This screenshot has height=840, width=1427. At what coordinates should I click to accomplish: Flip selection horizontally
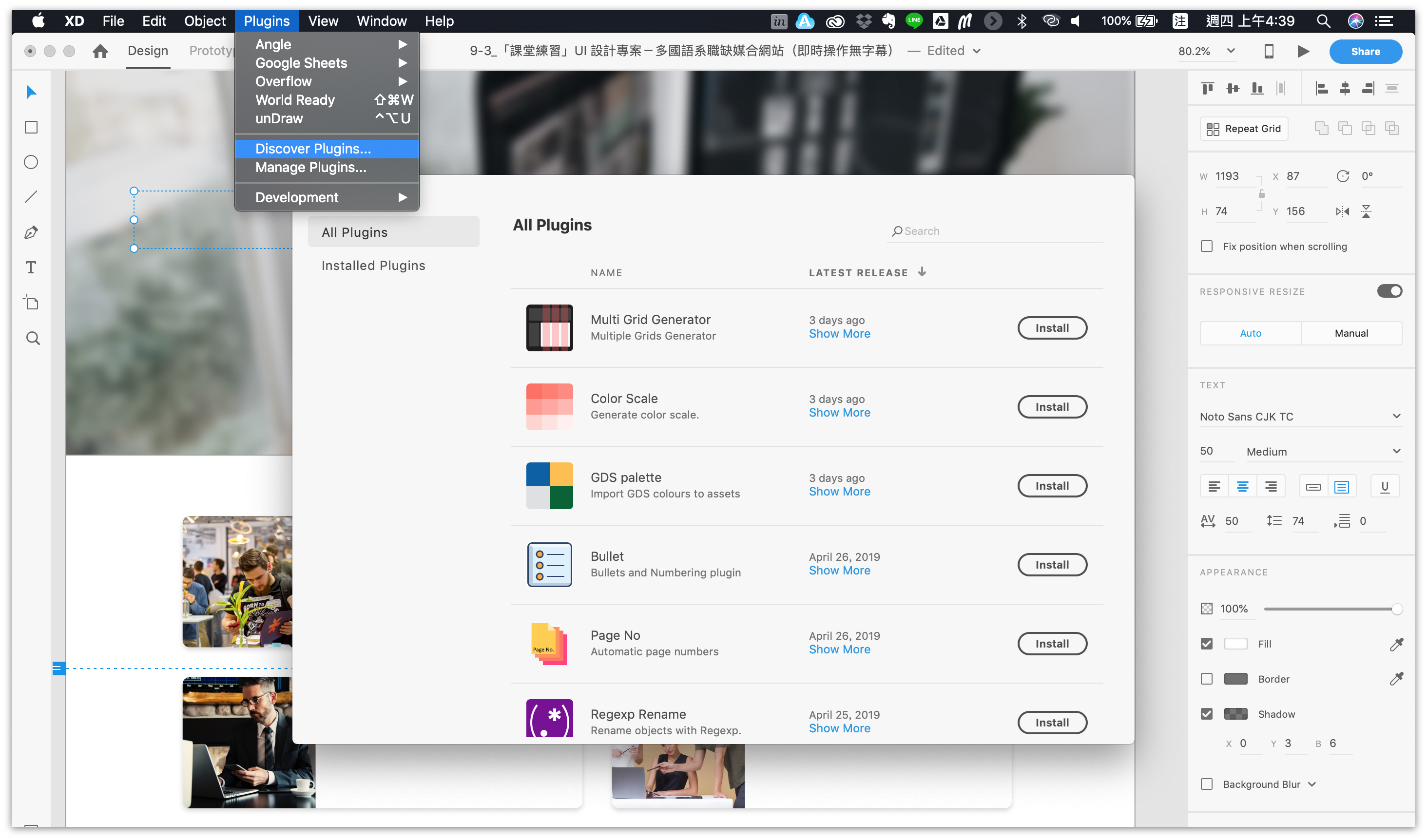coord(1342,211)
